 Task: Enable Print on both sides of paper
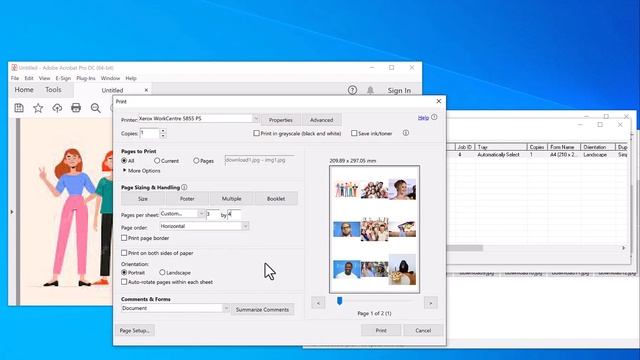pos(124,253)
